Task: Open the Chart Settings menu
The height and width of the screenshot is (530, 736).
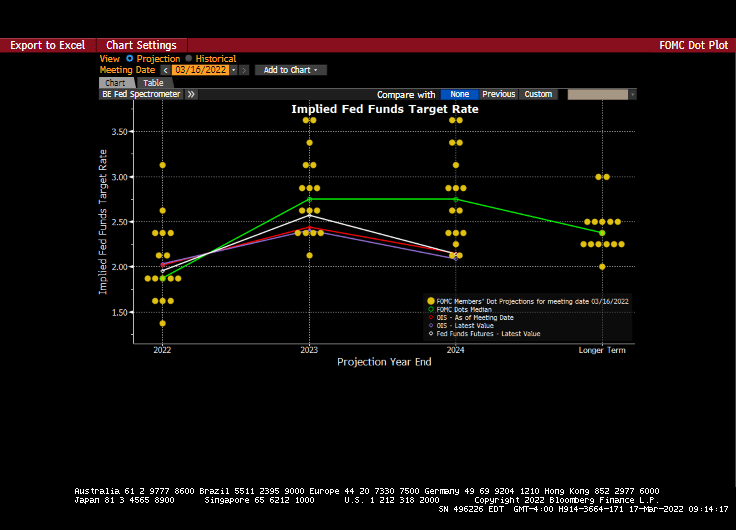Action: 141,45
